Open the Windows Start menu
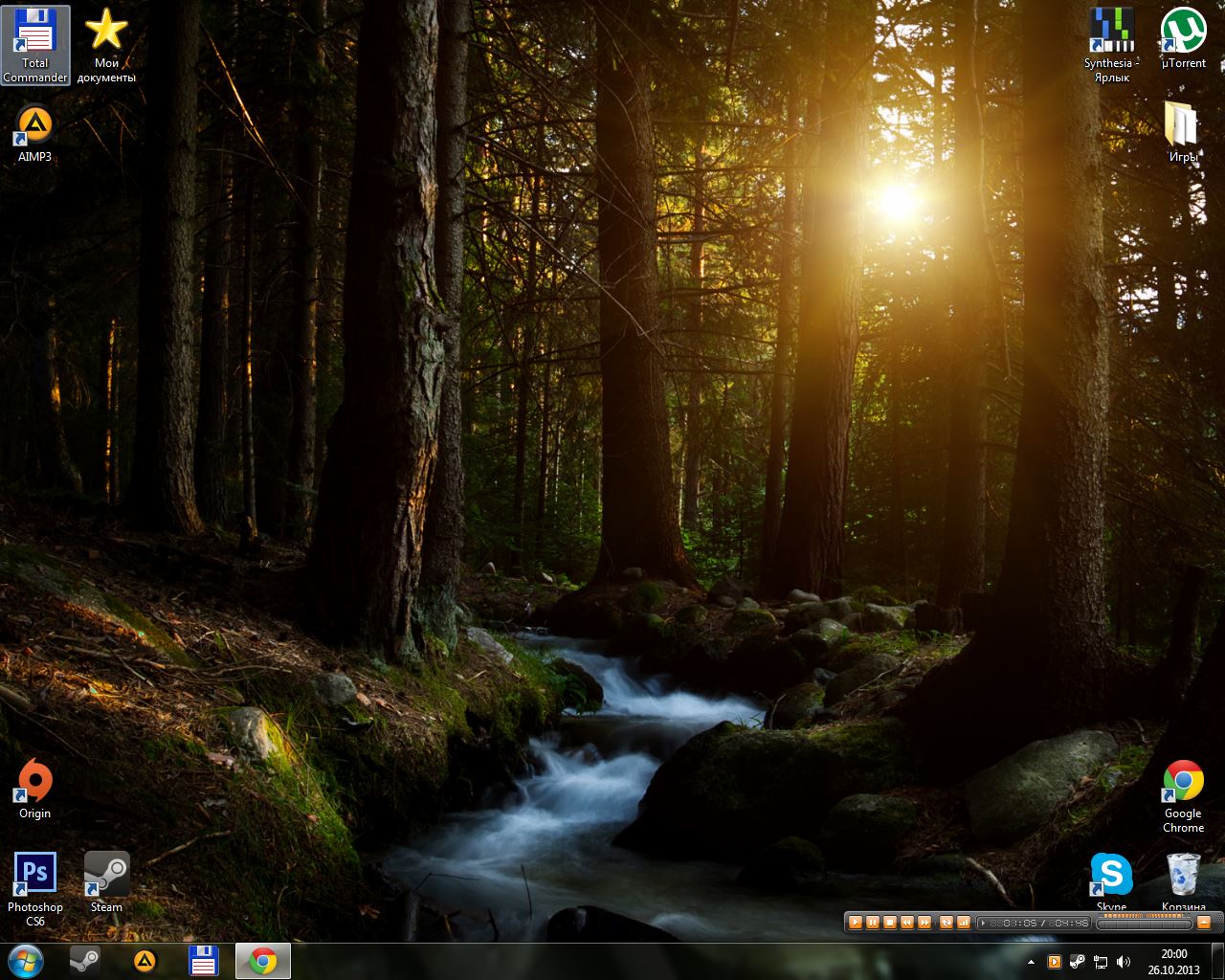 tap(25, 961)
